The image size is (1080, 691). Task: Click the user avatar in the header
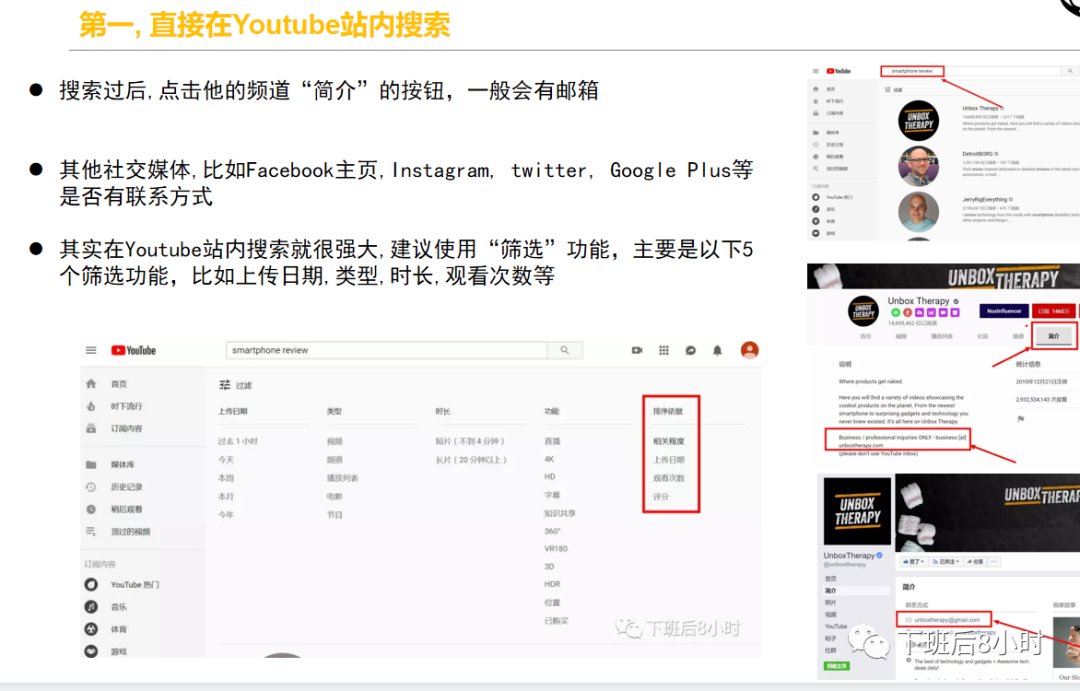pos(749,350)
